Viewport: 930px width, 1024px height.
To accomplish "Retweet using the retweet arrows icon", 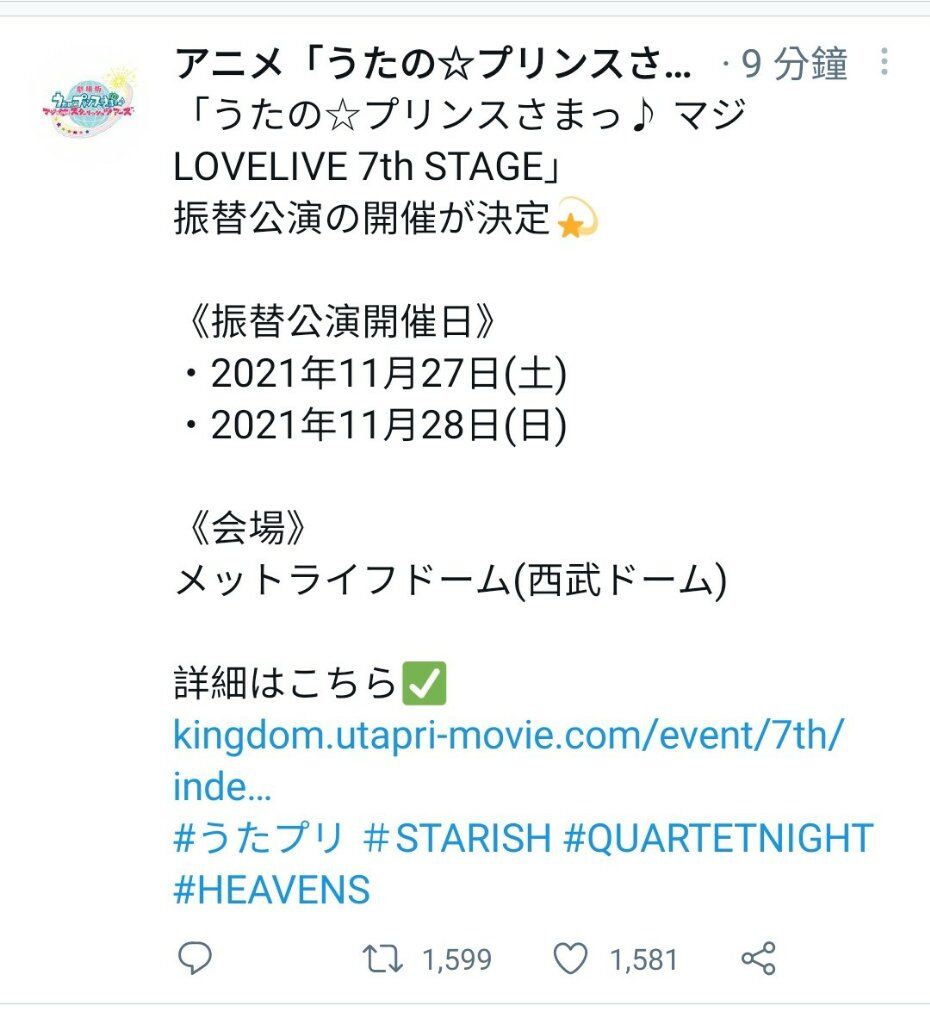I will [x=383, y=958].
